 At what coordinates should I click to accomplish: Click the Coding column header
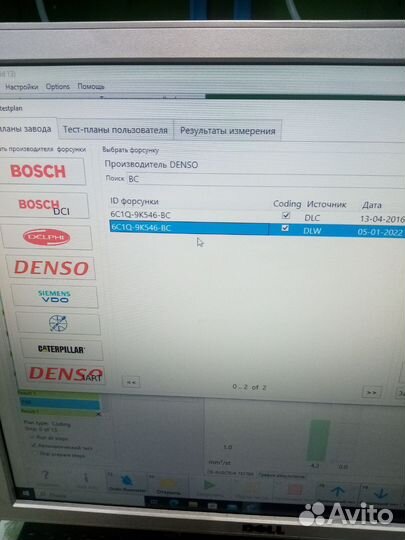(x=287, y=204)
